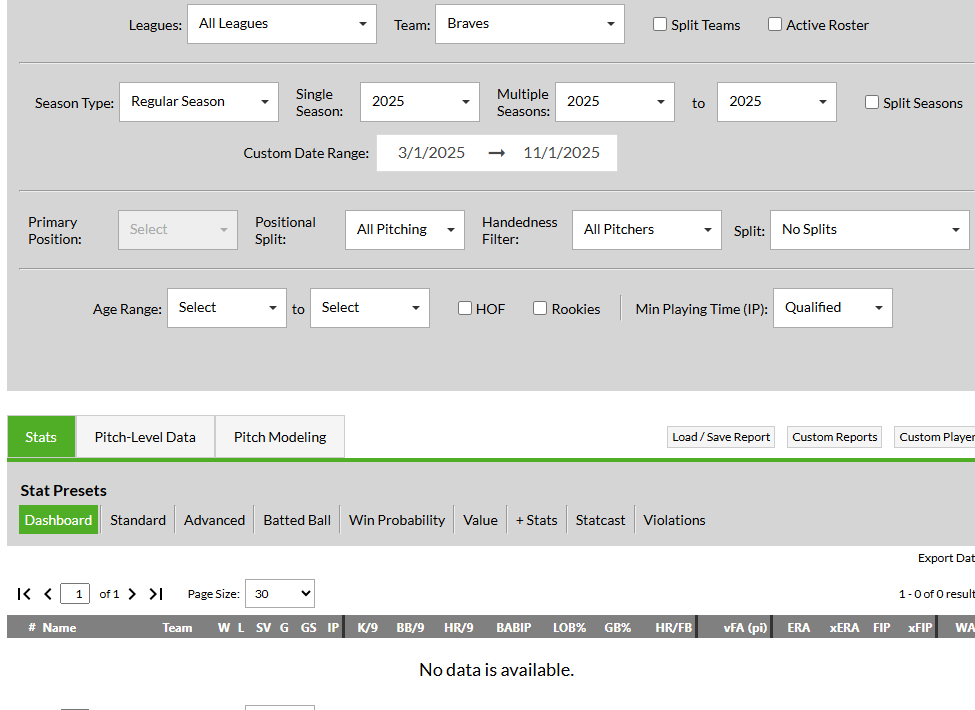This screenshot has width=975, height=710.
Task: Enable the Split Teams checkbox
Action: 660,24
